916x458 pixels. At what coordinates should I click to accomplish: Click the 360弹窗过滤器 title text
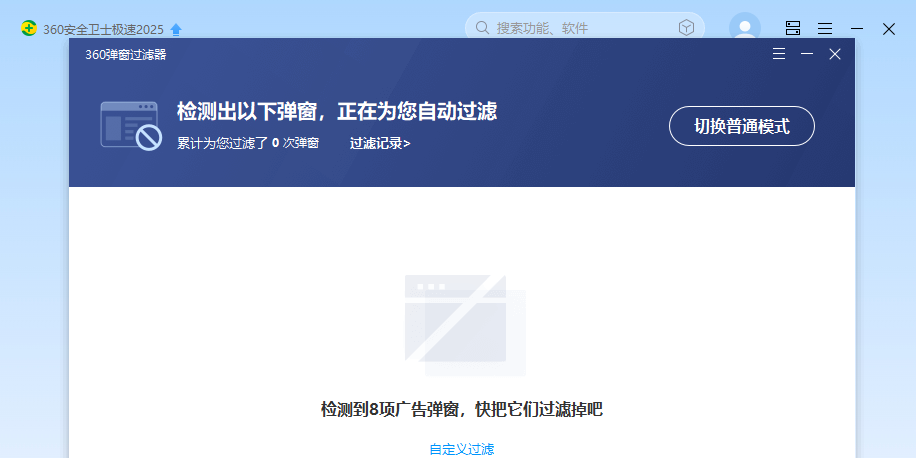click(x=126, y=55)
